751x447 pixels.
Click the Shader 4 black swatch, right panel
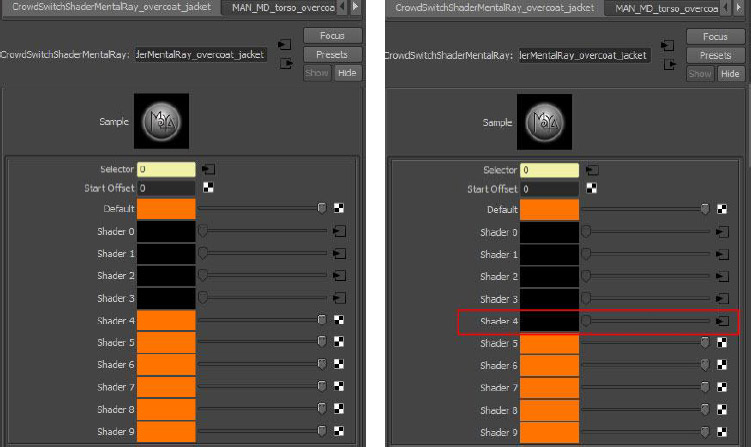pyautogui.click(x=549, y=321)
